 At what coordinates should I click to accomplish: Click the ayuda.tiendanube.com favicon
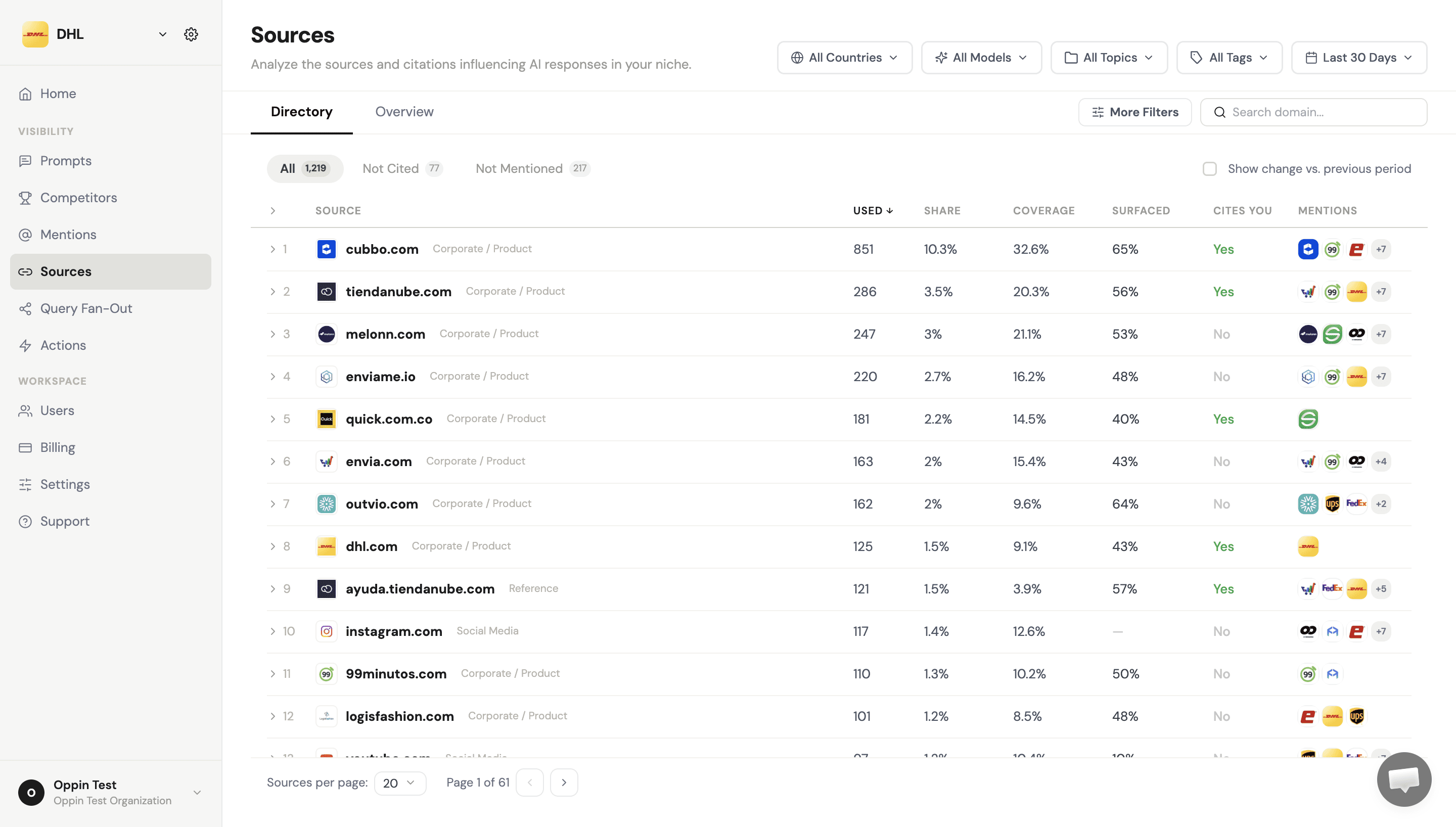click(327, 588)
